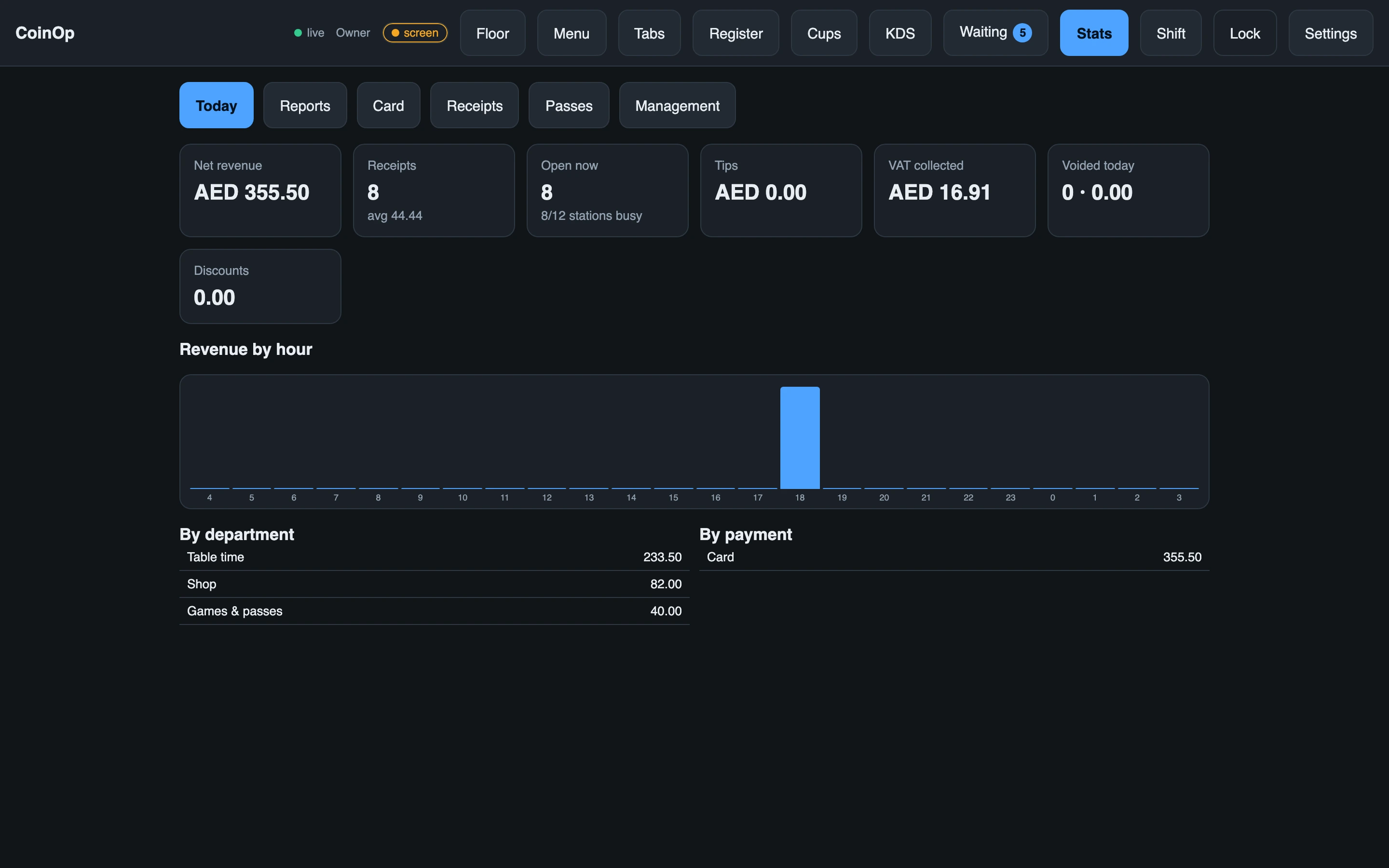Click the 355.50 payment value
Screen dimensions: 1389x868
click(x=1183, y=557)
